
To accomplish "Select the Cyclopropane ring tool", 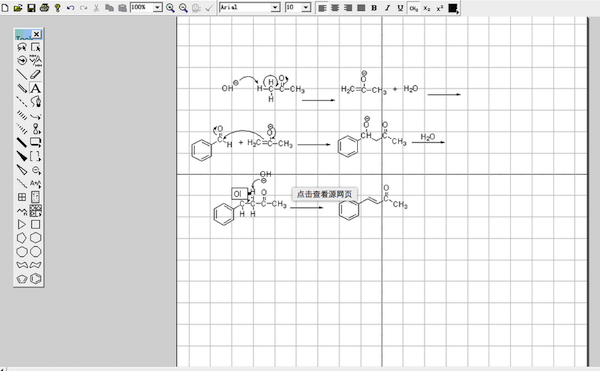I will pos(22,224).
